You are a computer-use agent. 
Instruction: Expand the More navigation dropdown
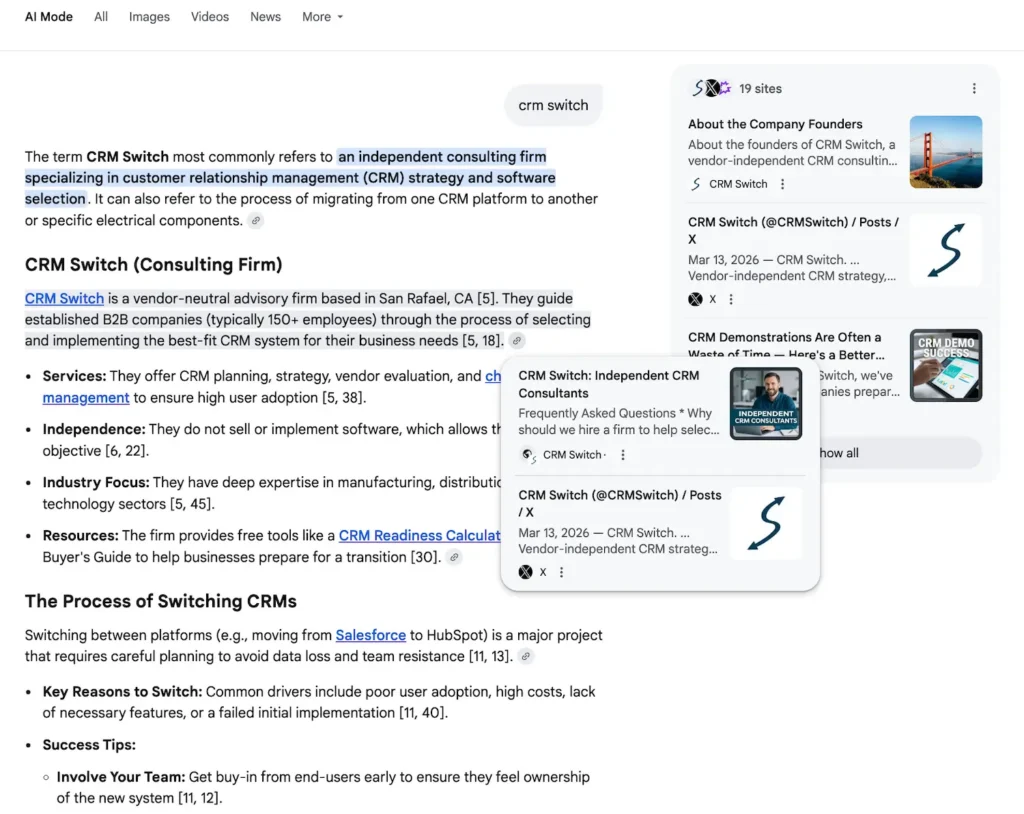(322, 16)
